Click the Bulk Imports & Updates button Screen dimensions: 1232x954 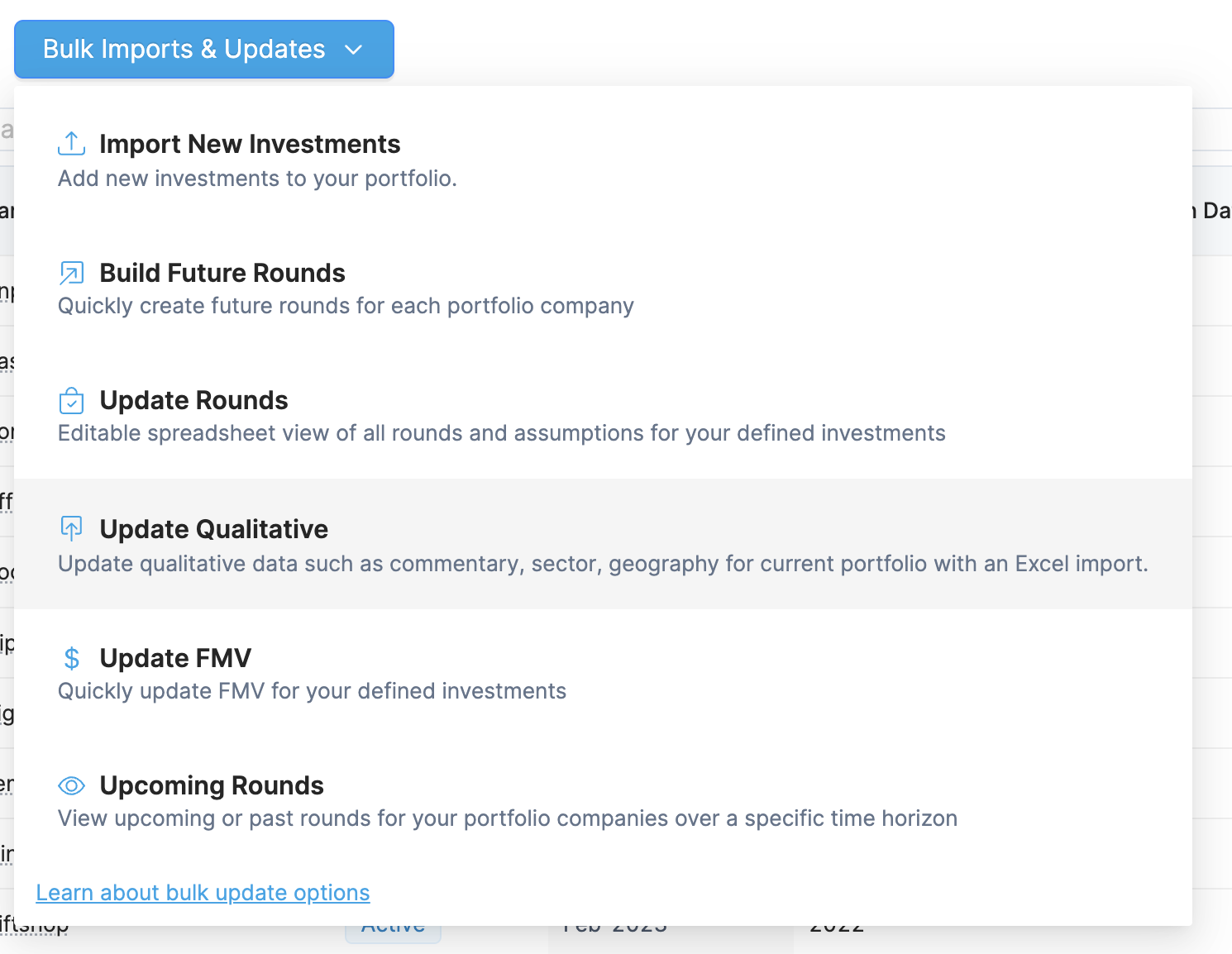point(184,50)
